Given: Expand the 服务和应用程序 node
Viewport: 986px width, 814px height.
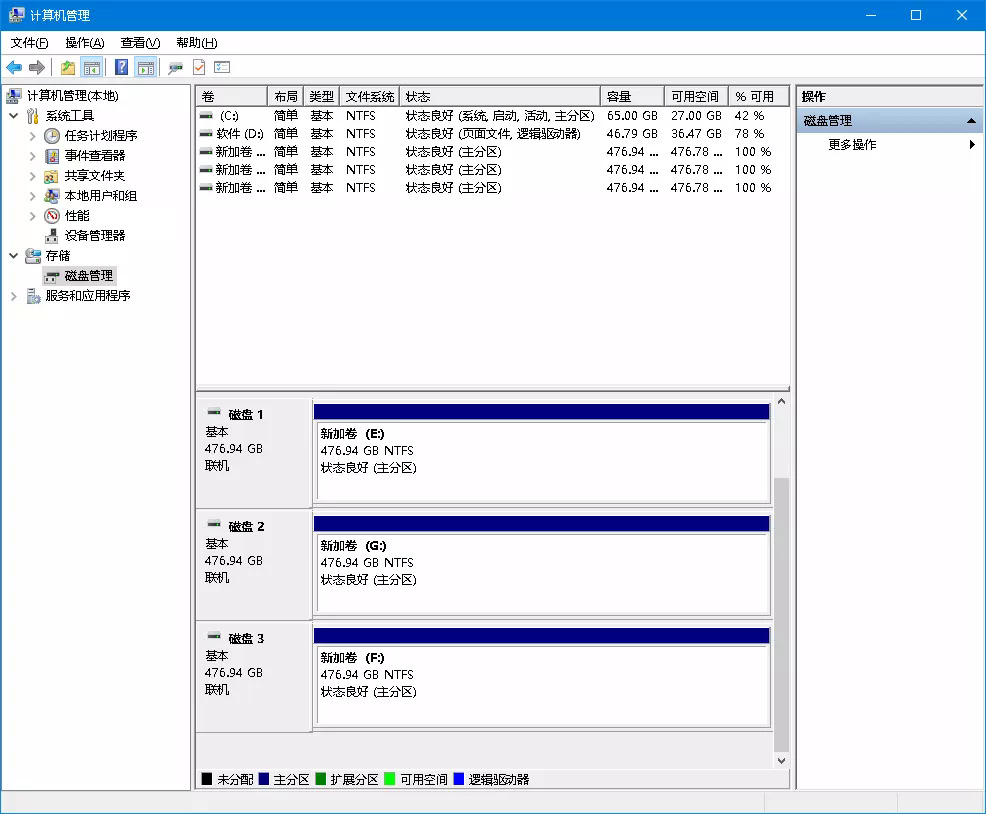Looking at the screenshot, I should [14, 295].
